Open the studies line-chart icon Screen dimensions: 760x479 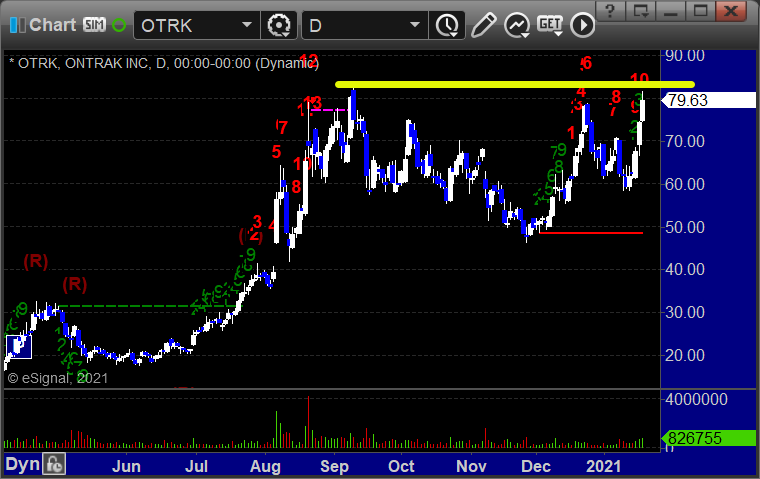[517, 25]
